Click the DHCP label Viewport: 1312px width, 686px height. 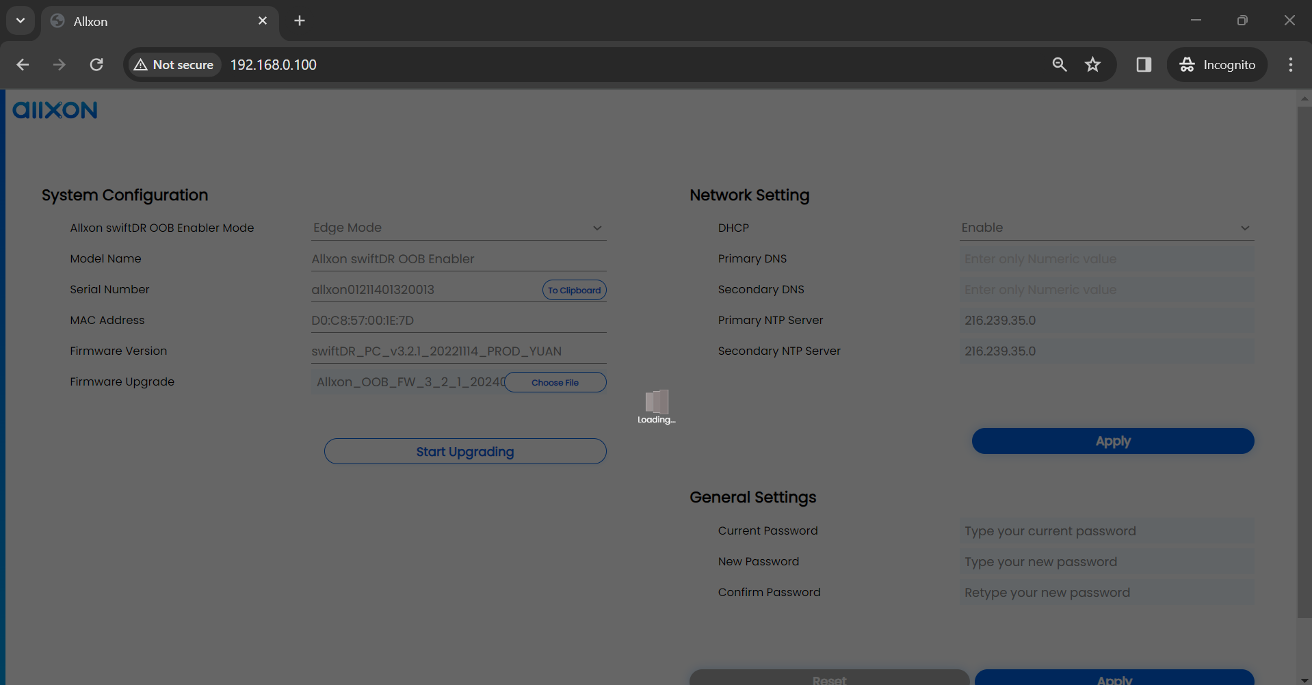(733, 228)
